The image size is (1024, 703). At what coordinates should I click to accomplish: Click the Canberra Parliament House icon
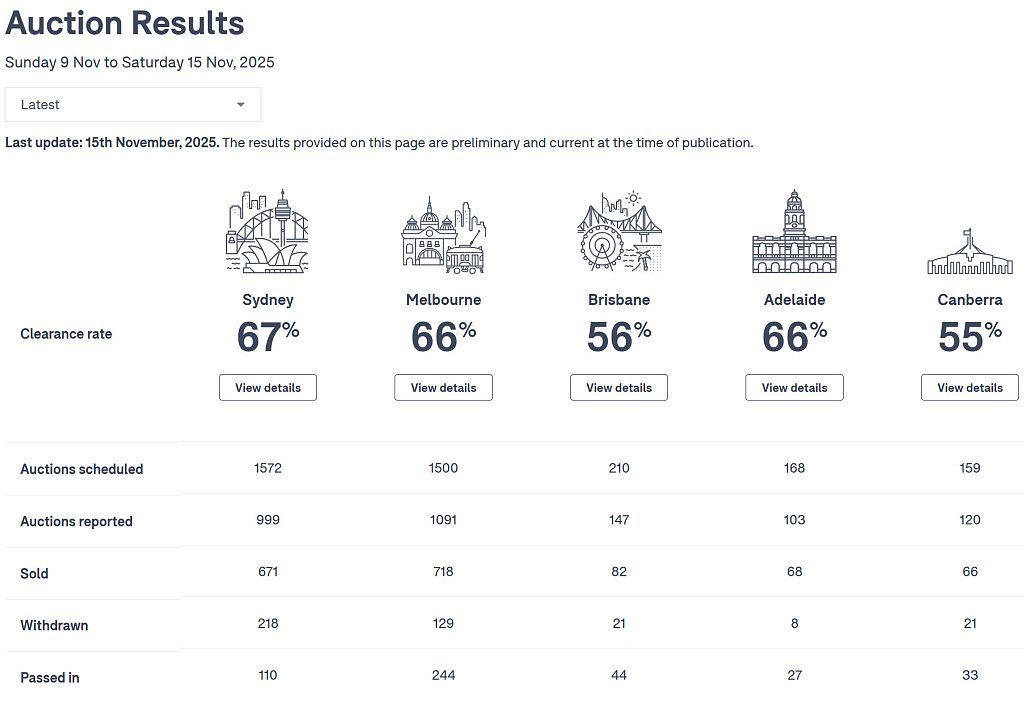click(970, 252)
